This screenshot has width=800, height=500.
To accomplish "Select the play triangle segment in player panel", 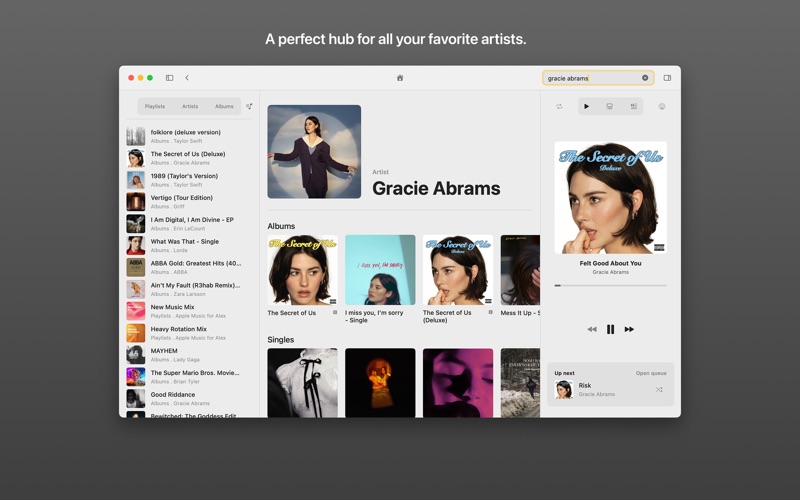I will point(586,107).
